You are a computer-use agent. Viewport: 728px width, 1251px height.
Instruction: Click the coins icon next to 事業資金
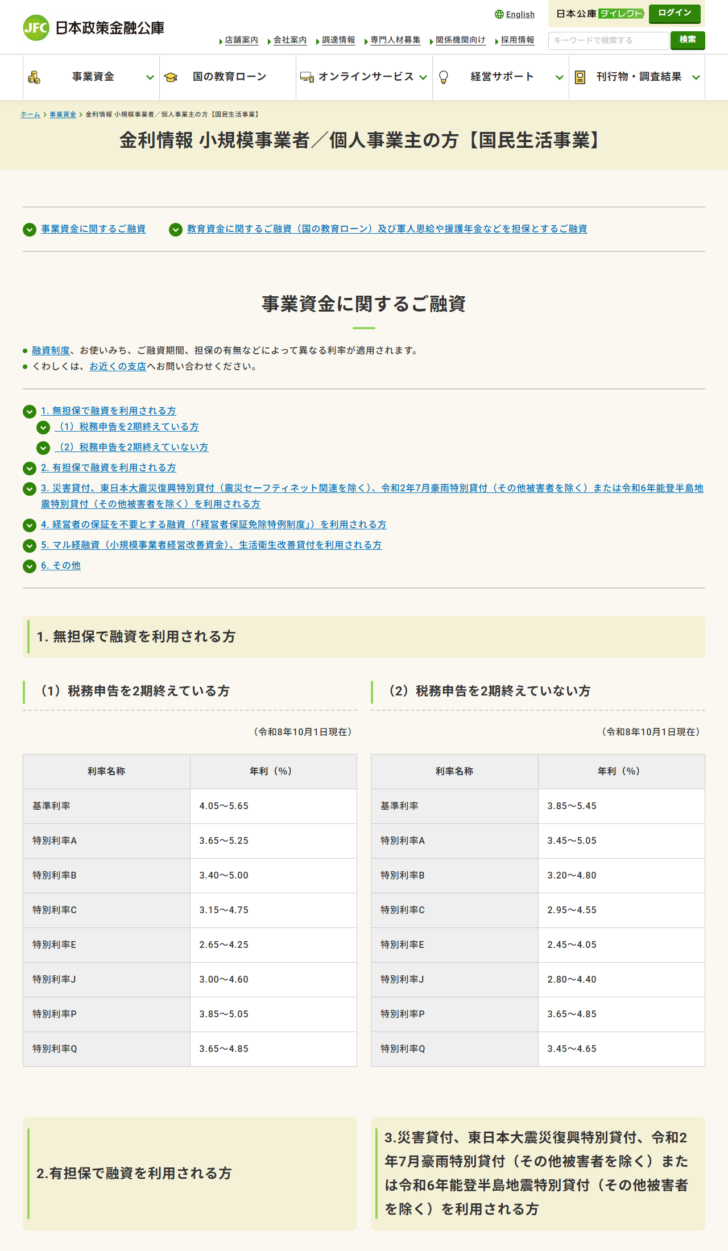[34, 77]
